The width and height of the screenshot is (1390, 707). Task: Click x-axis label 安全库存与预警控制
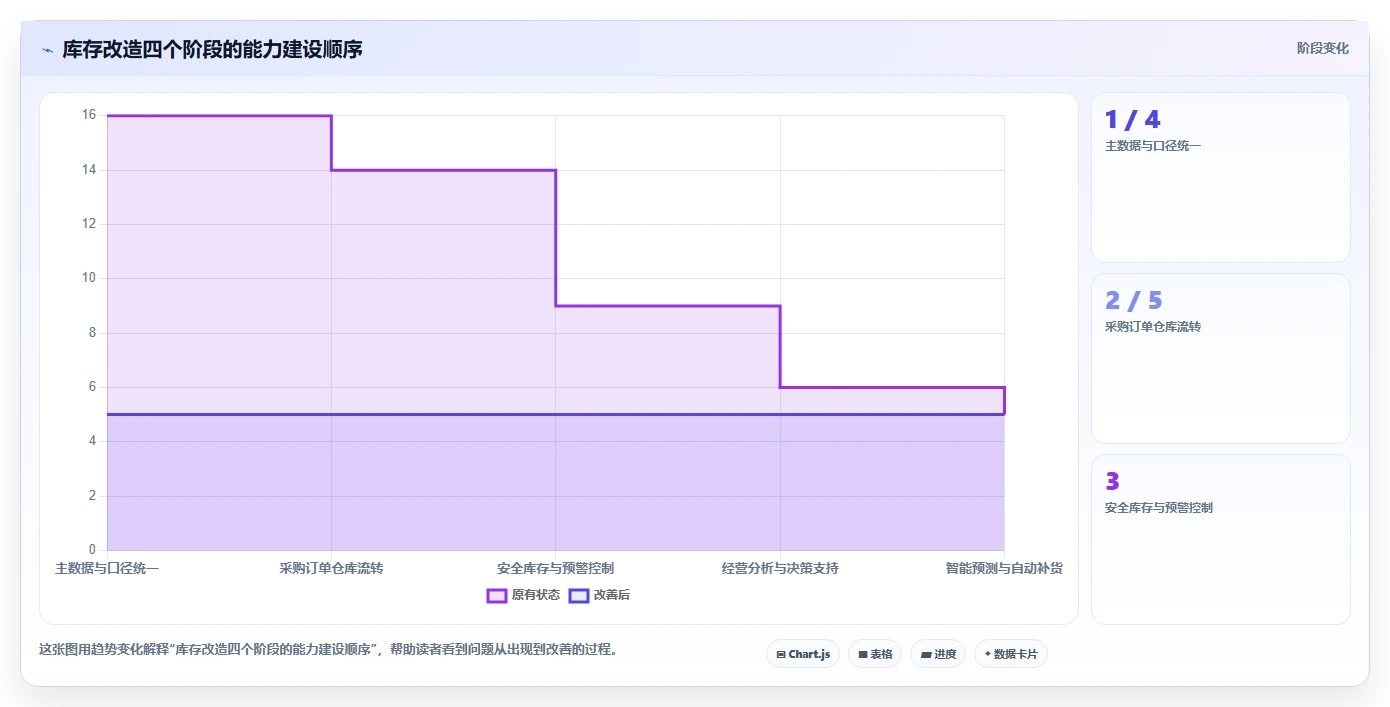point(555,568)
